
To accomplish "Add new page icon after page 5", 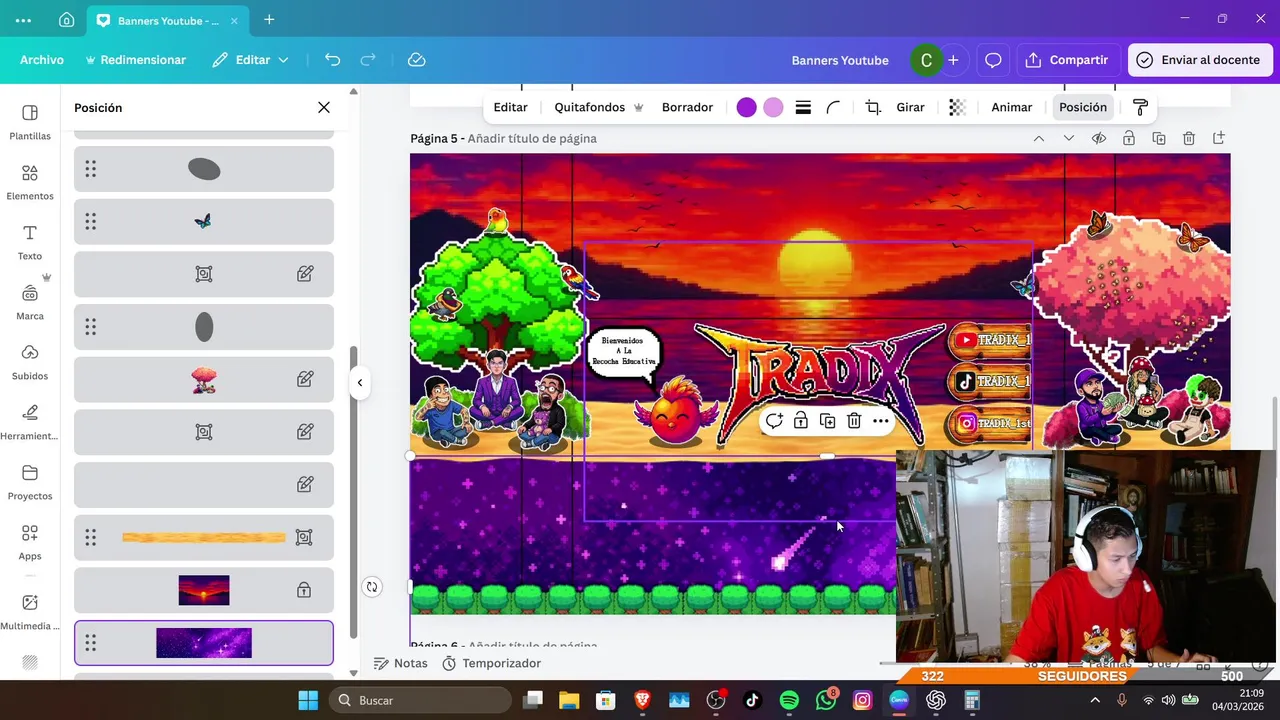I will click(1219, 138).
